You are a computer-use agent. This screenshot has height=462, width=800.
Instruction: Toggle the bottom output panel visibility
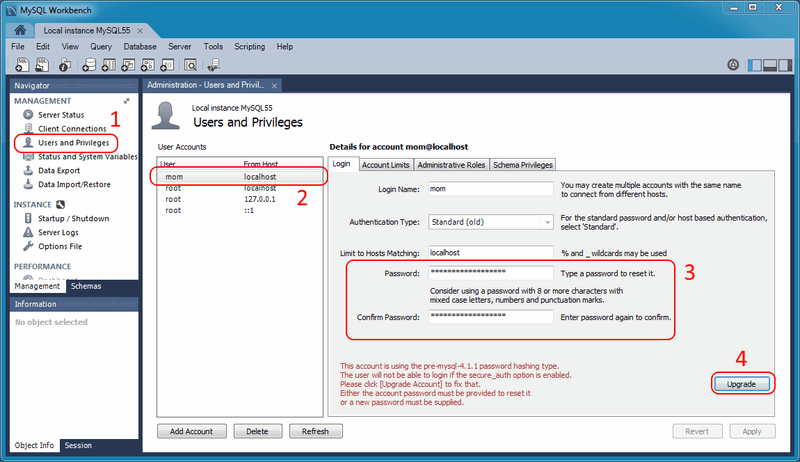pos(769,65)
